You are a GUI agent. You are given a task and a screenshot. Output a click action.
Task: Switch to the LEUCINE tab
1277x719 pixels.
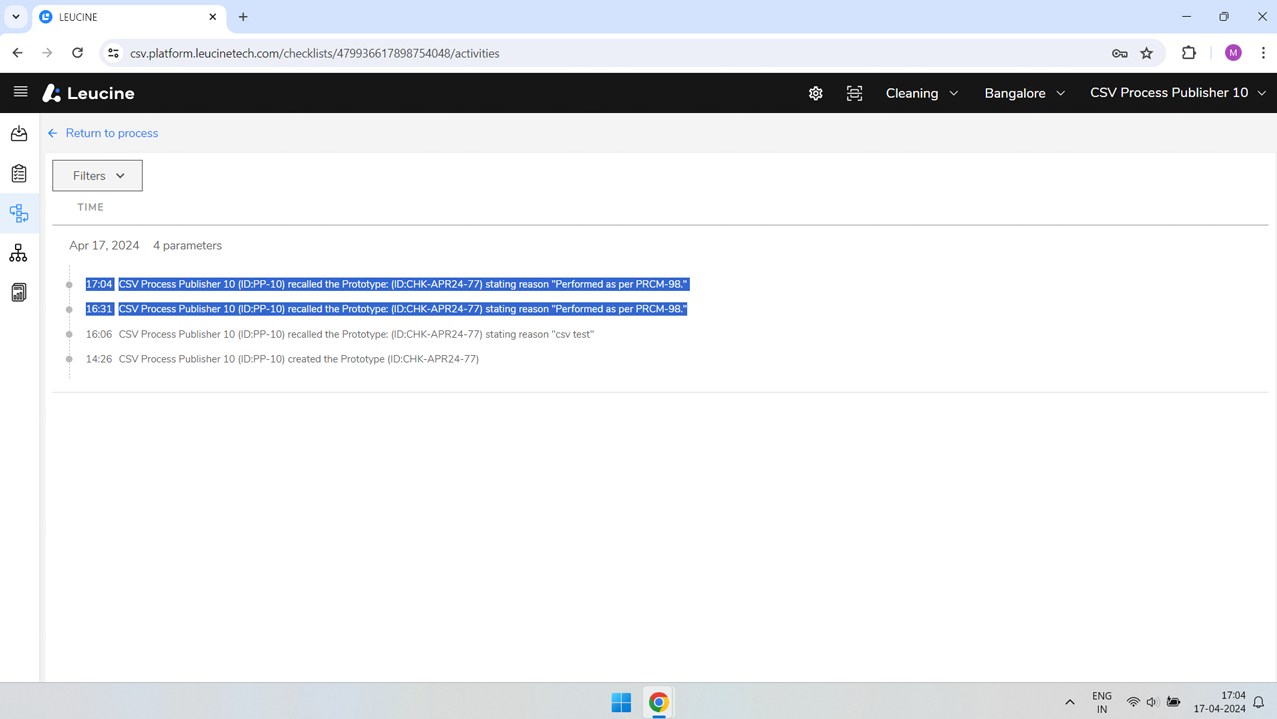tap(128, 17)
